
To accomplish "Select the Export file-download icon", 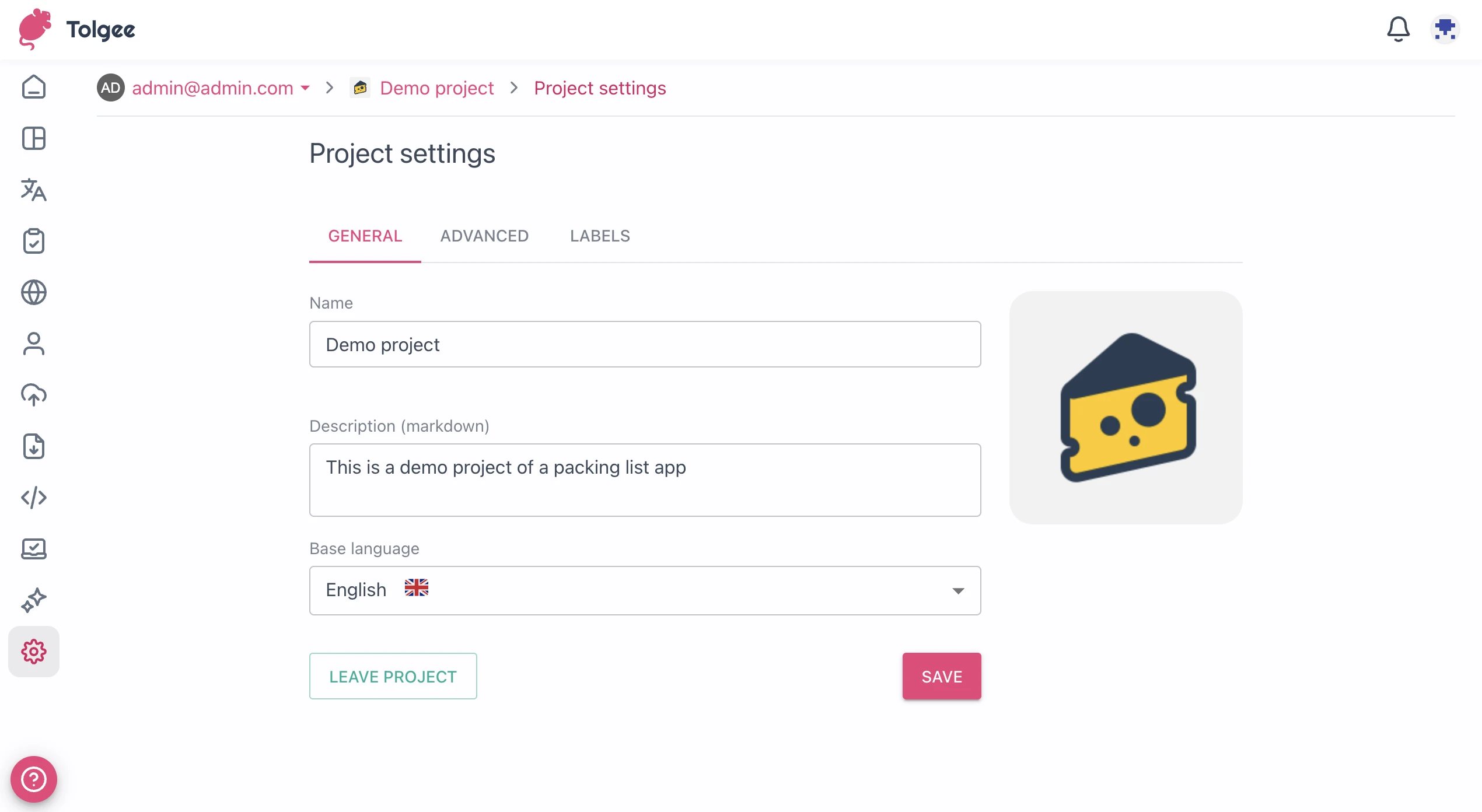I will [x=34, y=446].
